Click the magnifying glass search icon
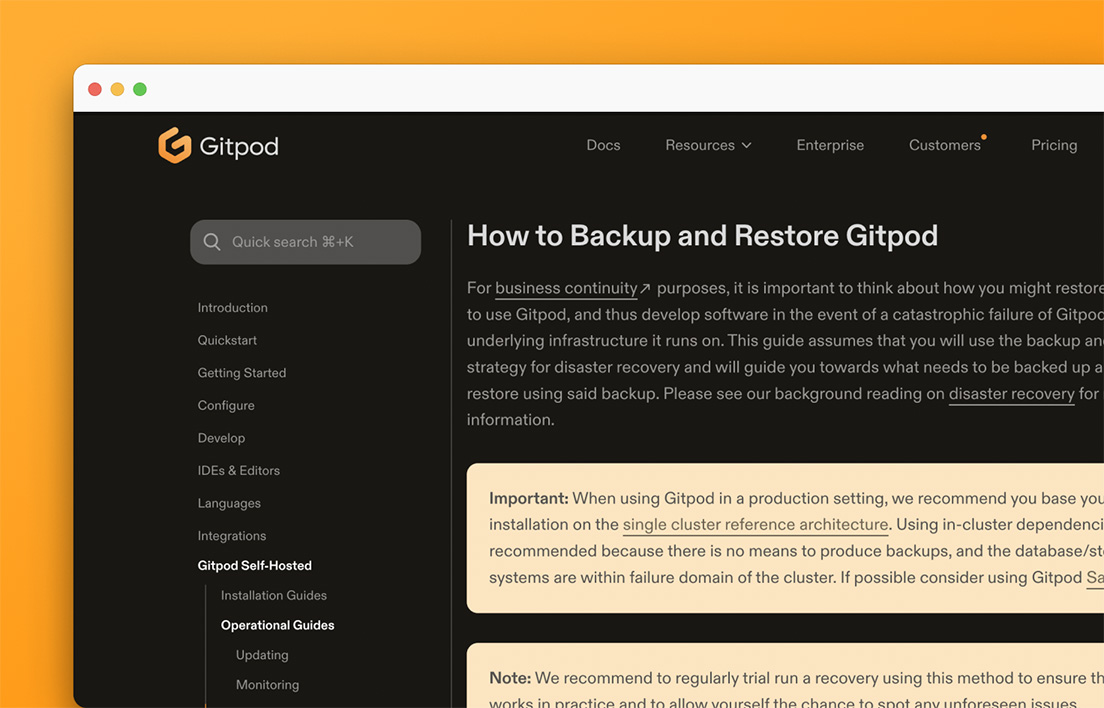This screenshot has width=1104, height=708. point(212,242)
